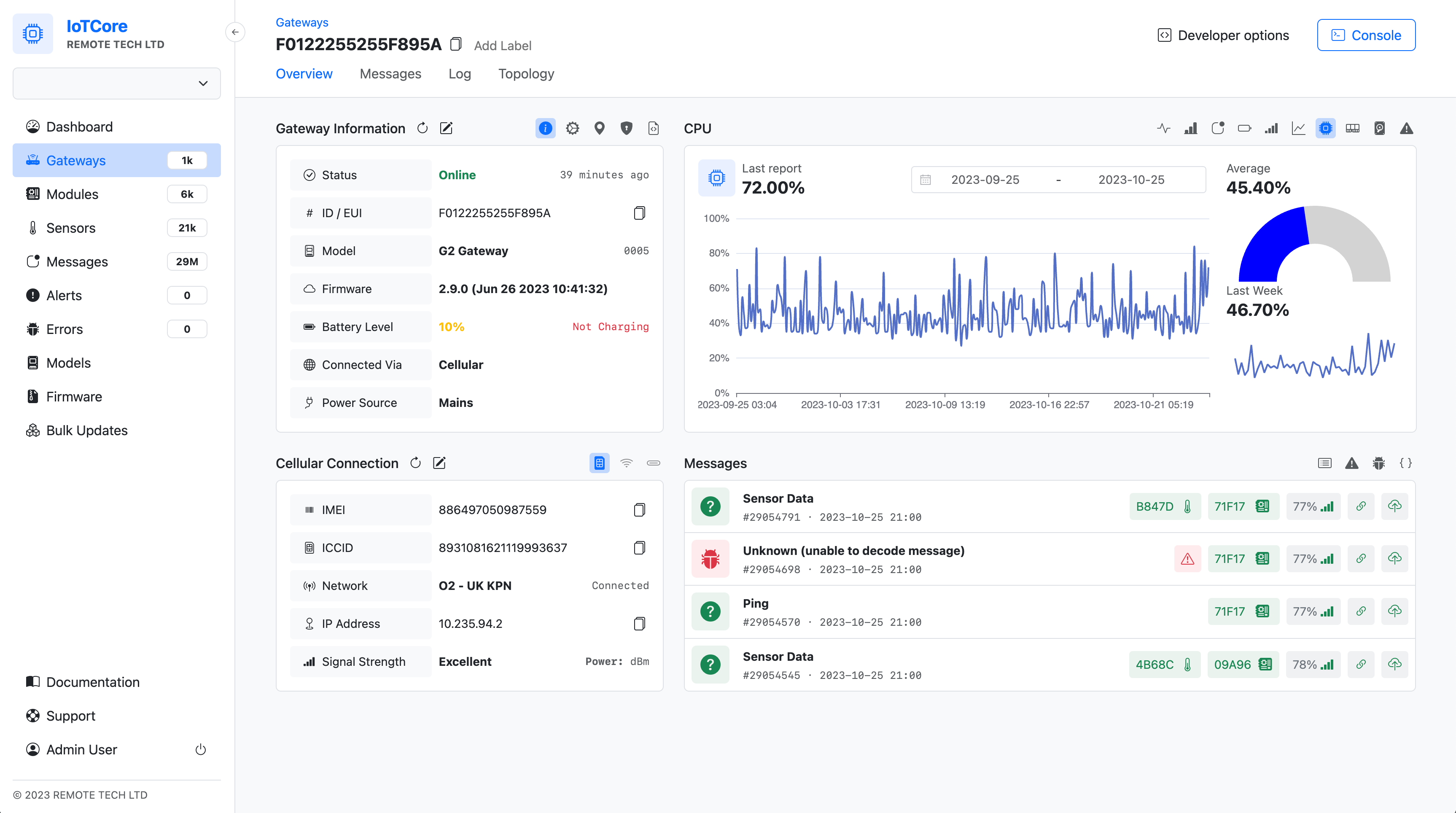
Task: Select the cellular SIM connection view
Action: click(x=599, y=463)
